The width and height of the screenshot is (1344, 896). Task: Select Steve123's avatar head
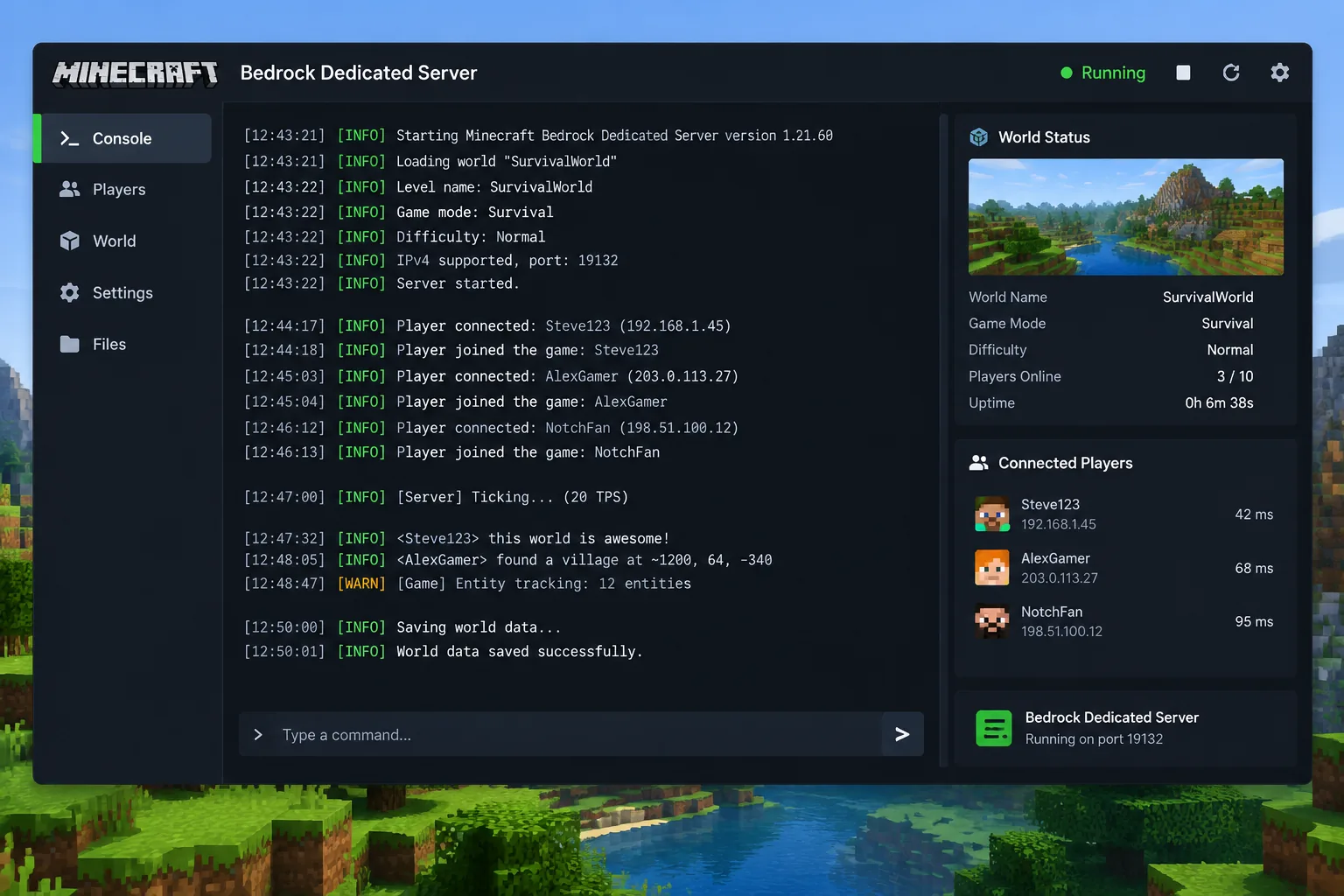coord(992,514)
